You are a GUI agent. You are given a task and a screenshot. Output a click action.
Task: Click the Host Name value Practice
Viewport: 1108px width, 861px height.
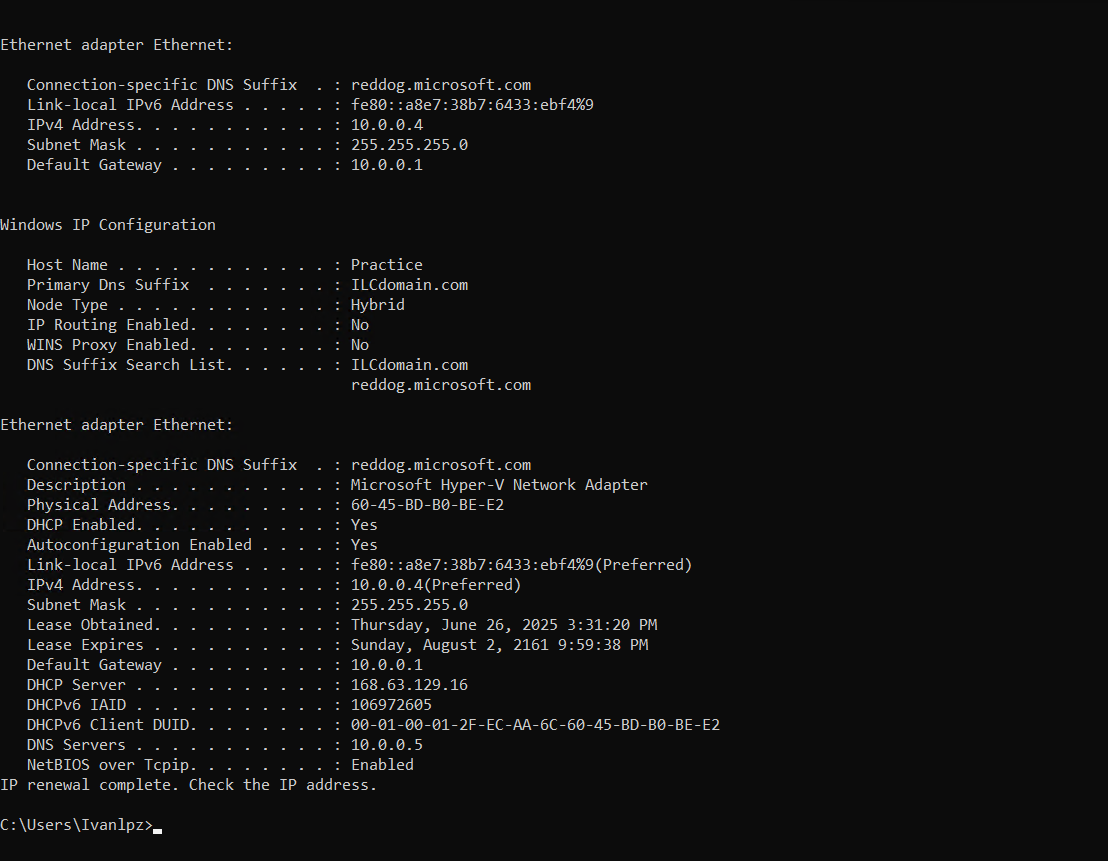[387, 265]
